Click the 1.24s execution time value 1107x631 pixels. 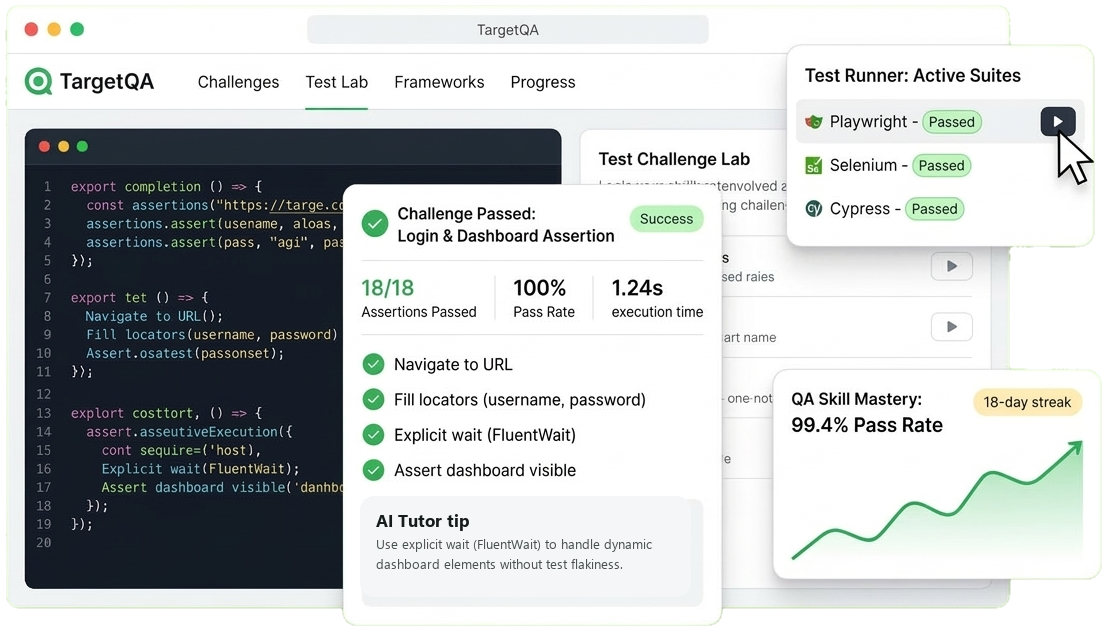tap(637, 288)
